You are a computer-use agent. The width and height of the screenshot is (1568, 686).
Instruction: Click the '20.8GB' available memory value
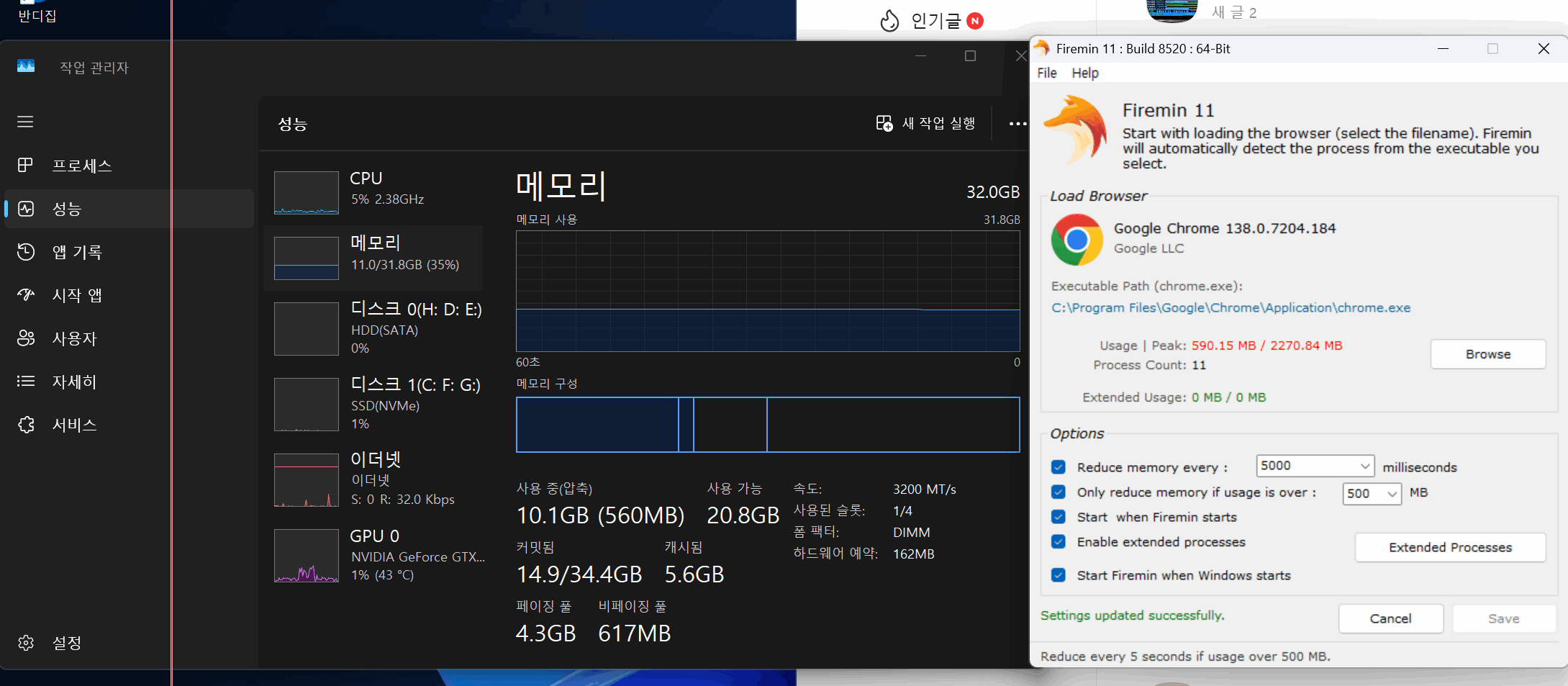(743, 515)
